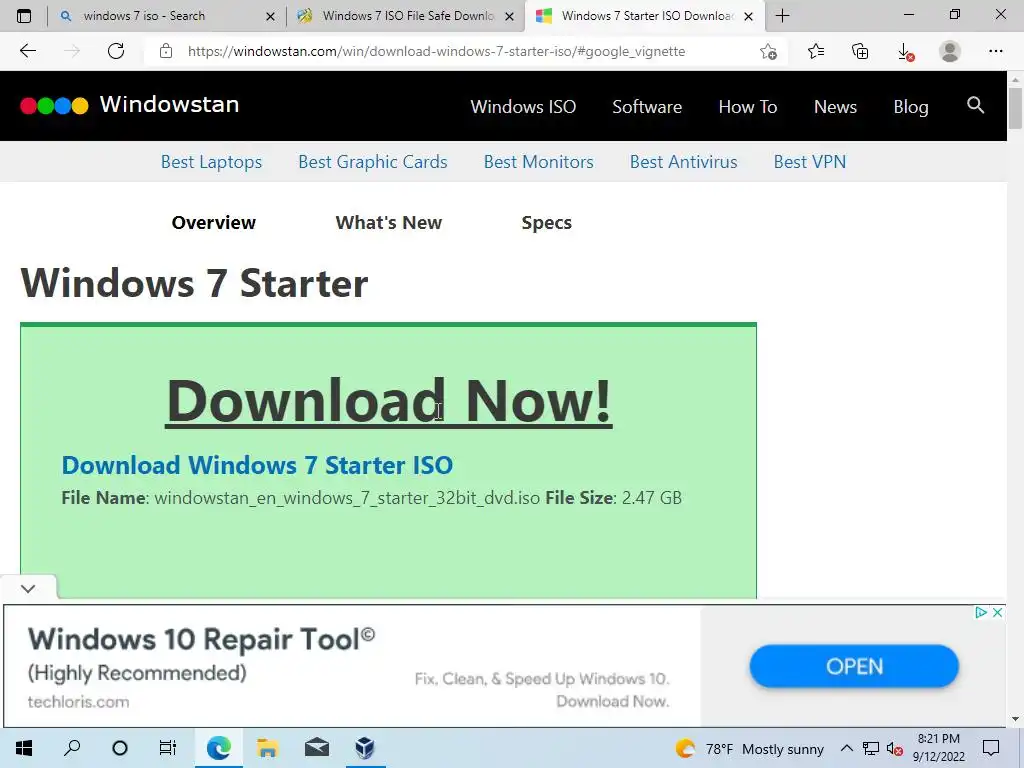The width and height of the screenshot is (1024, 768).
Task: Click the Windowstan colored dots logo
Action: (x=54, y=106)
